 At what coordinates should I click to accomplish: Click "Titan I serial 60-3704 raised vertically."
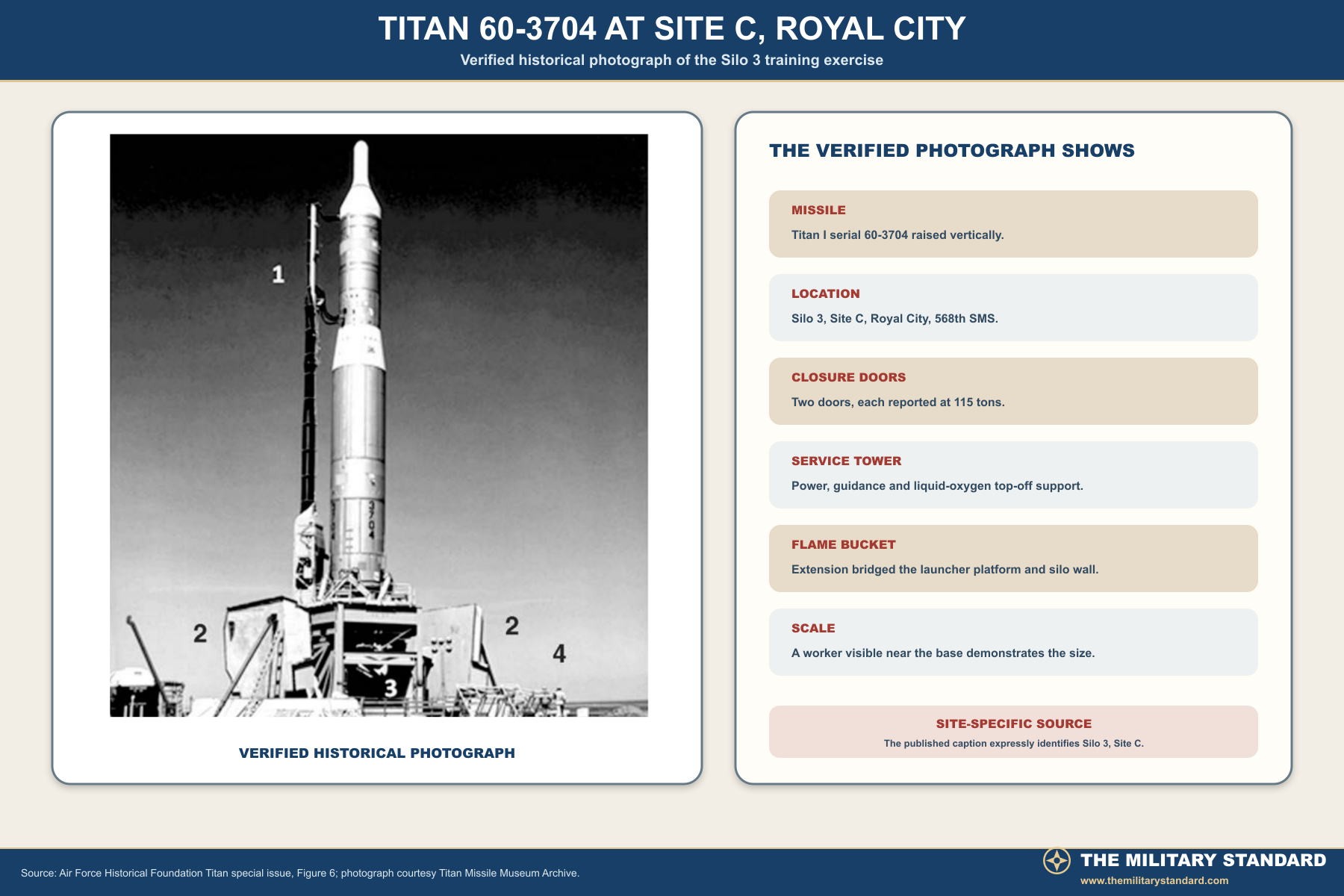click(897, 235)
